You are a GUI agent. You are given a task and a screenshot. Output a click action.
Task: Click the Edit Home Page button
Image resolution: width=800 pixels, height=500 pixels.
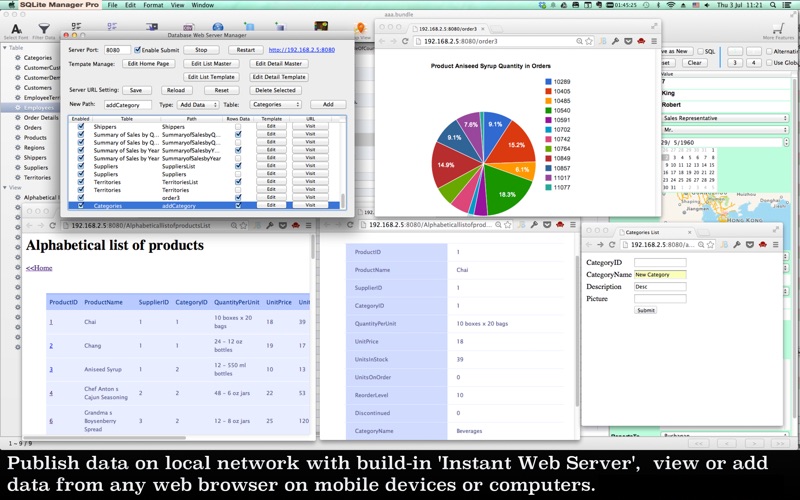(x=148, y=63)
